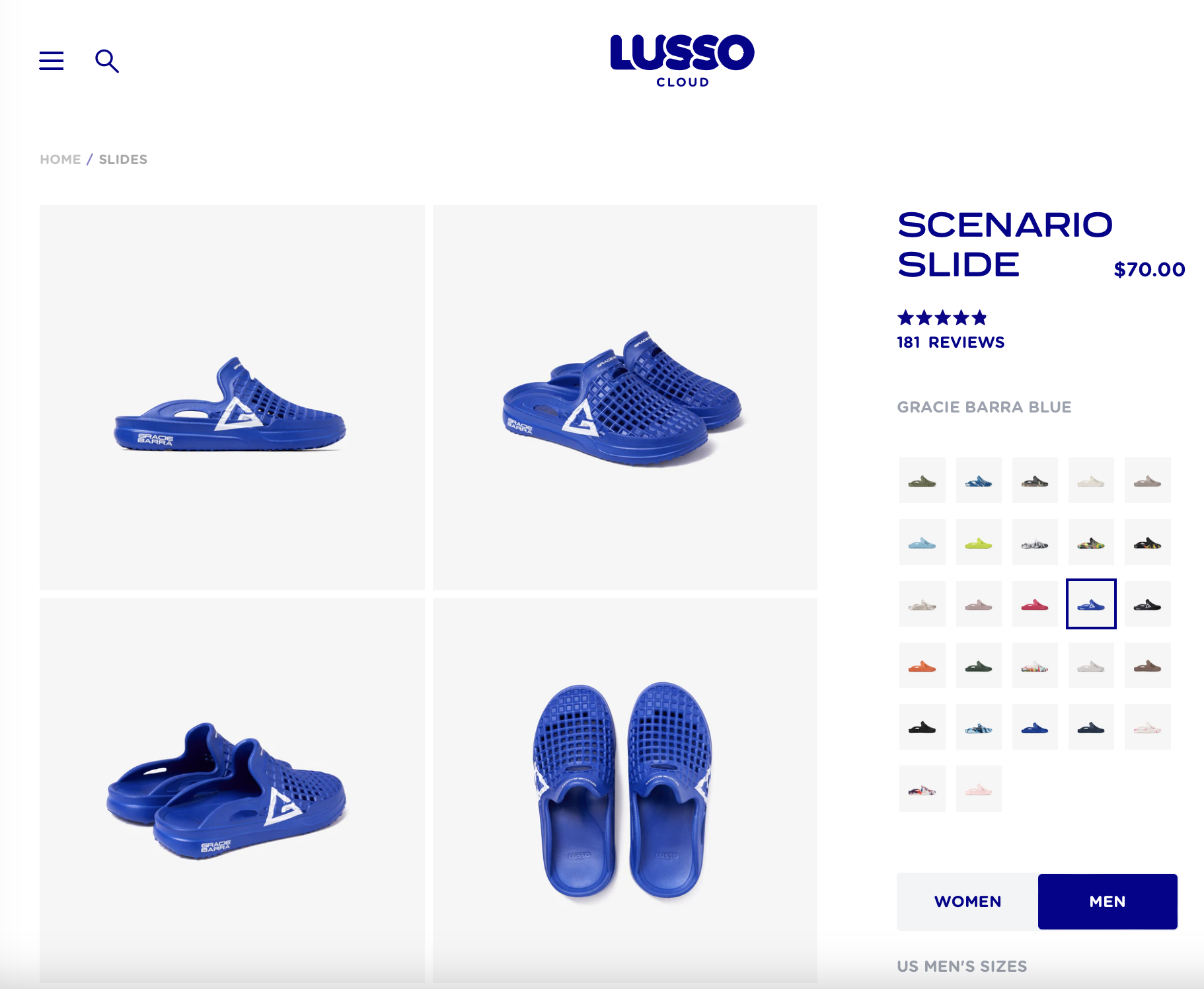Select the olive green slide swatch
Image resolution: width=1204 pixels, height=989 pixels.
[x=922, y=481]
